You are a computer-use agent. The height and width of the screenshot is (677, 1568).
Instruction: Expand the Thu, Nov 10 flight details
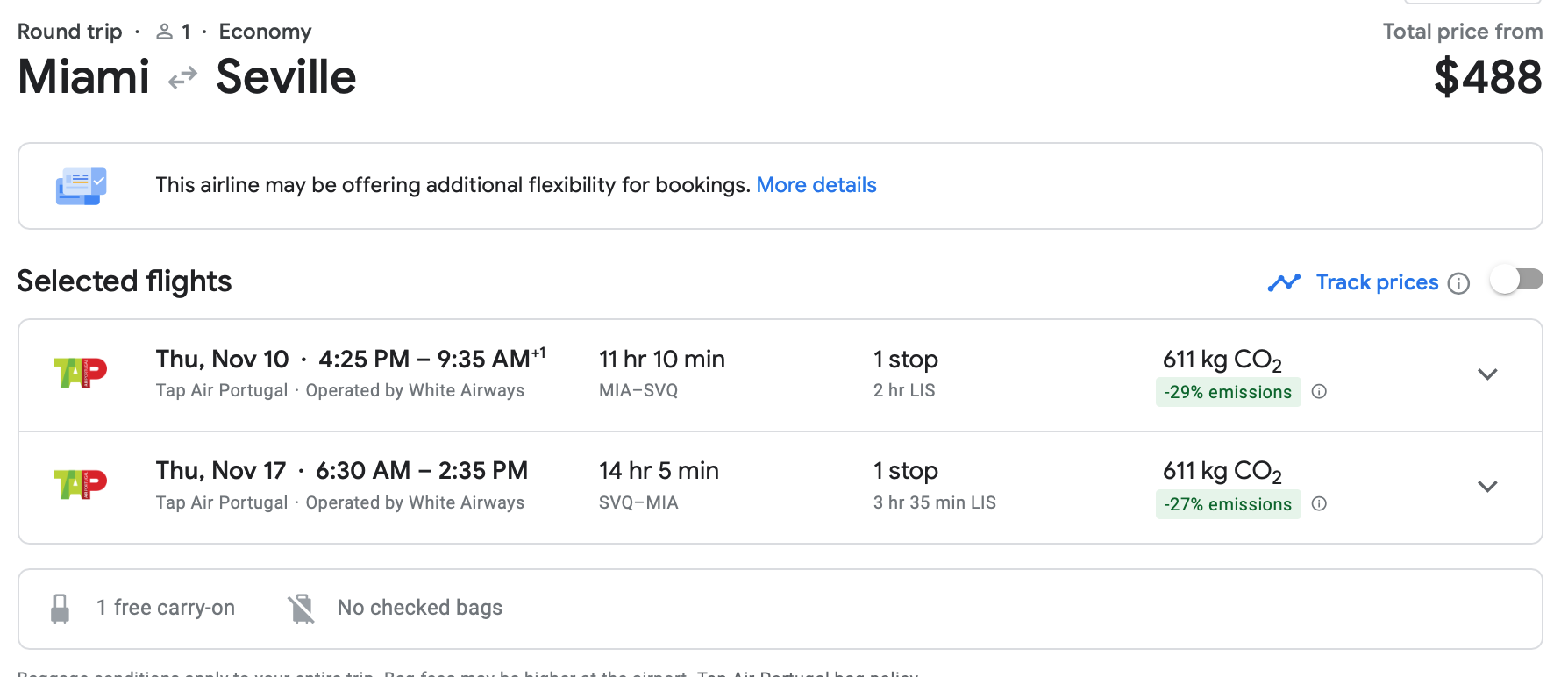click(x=1486, y=374)
